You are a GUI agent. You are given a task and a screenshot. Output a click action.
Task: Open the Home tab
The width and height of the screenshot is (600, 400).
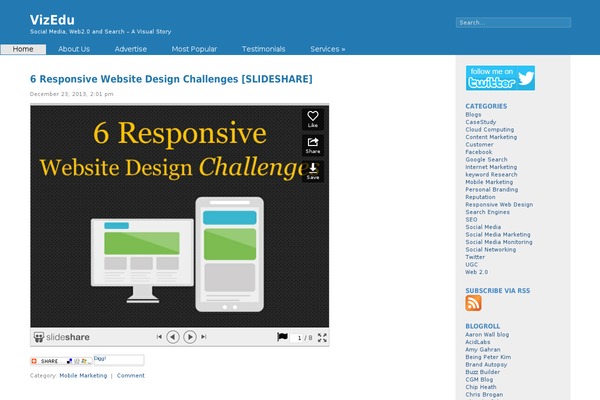click(23, 49)
